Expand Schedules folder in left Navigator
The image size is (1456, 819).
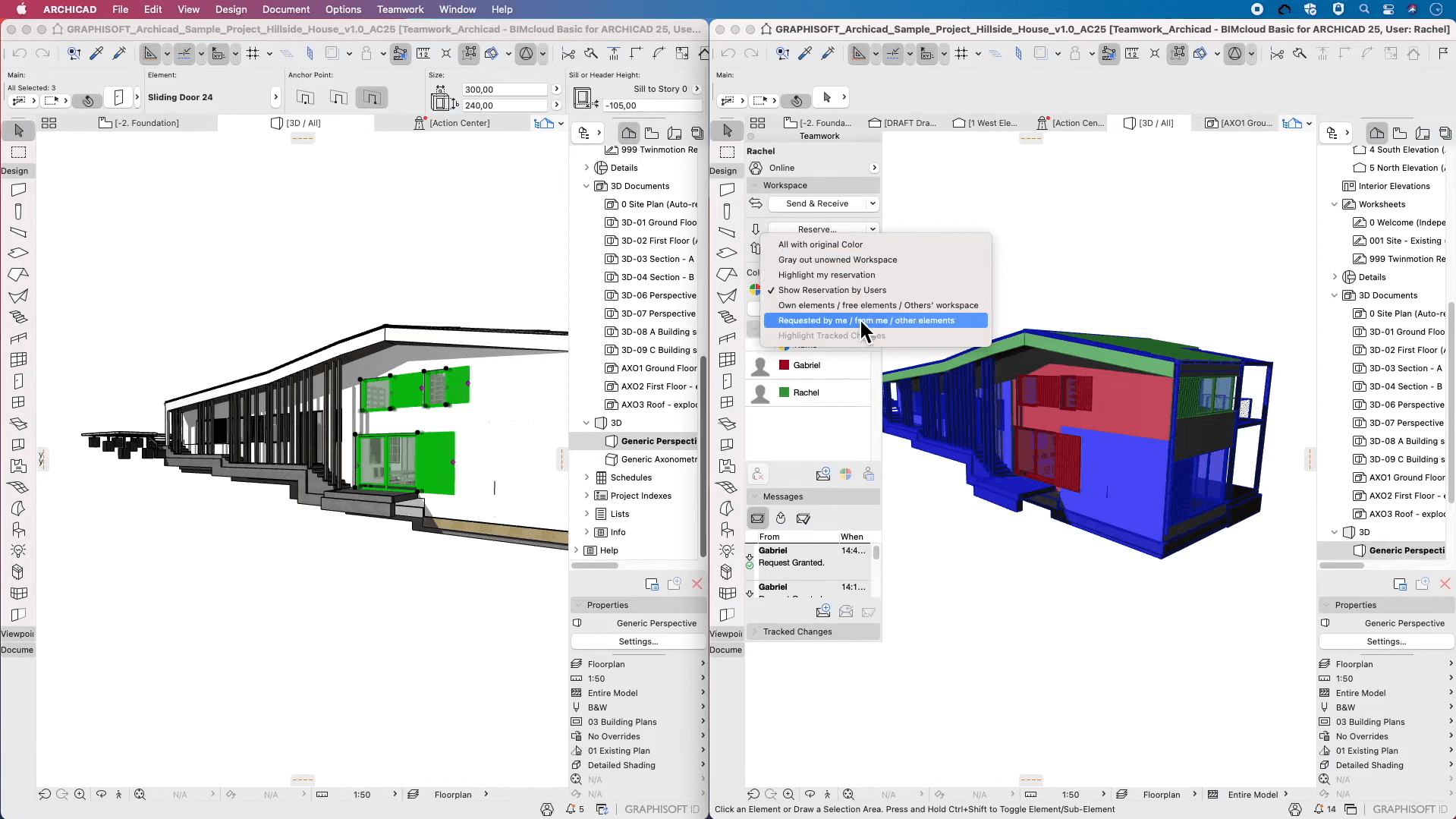(586, 477)
